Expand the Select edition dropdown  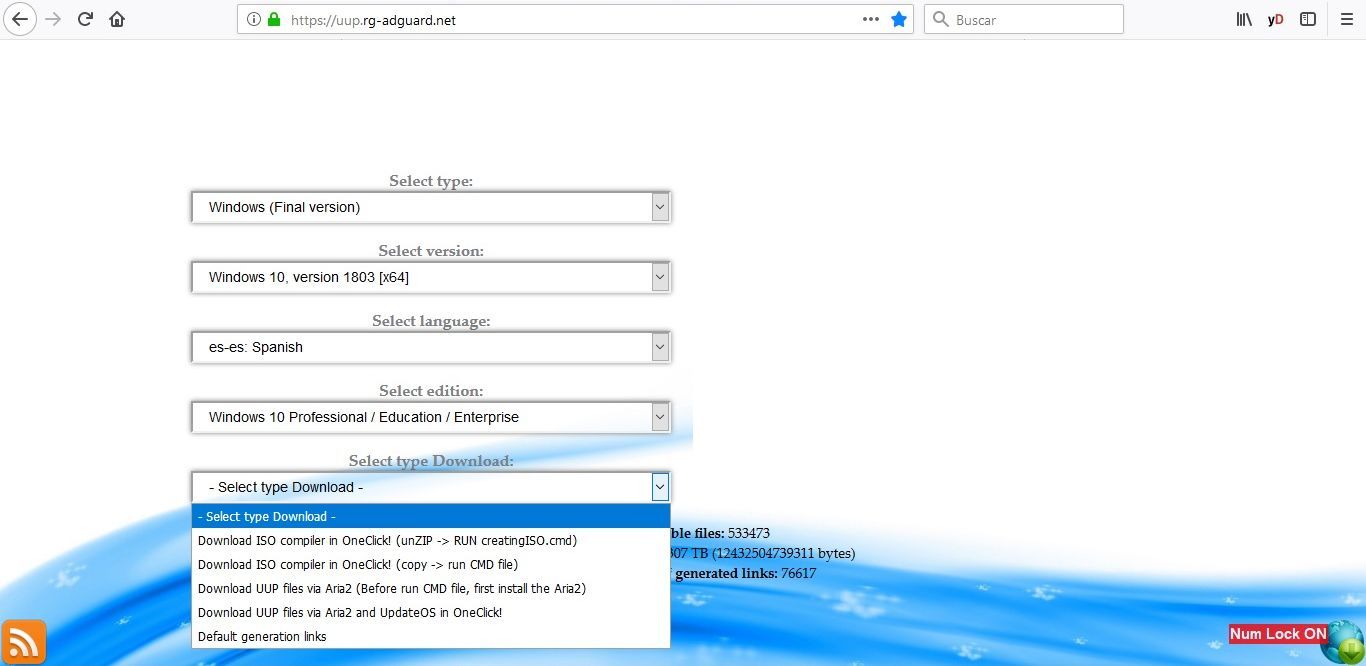click(431, 417)
